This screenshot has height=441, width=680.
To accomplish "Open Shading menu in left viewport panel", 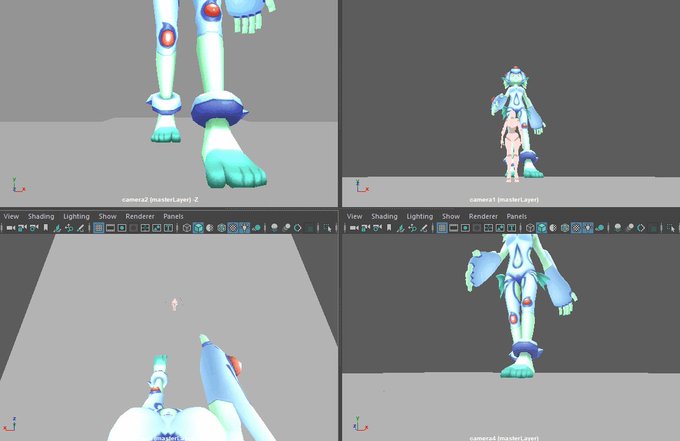I will point(41,216).
